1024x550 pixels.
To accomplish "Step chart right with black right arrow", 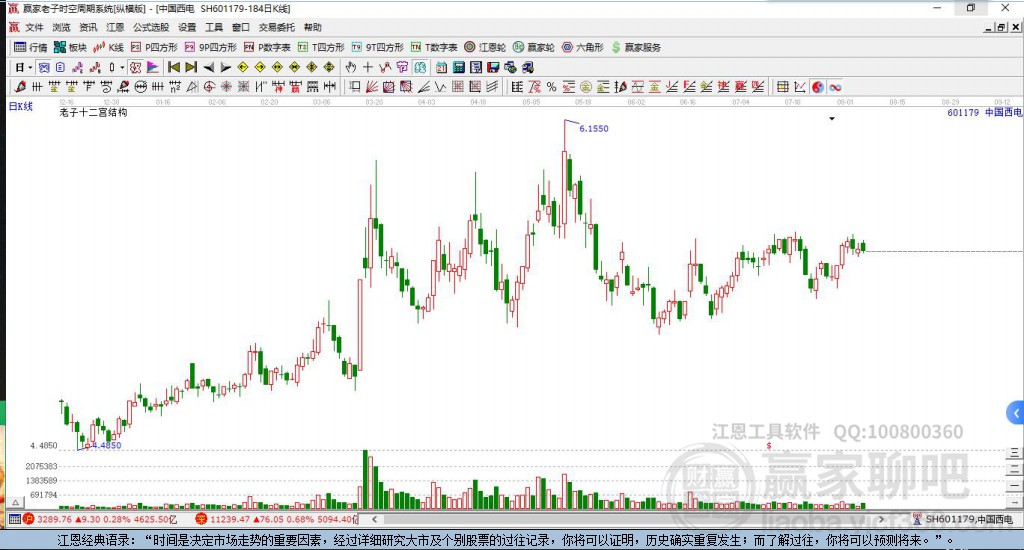I will (x=225, y=67).
